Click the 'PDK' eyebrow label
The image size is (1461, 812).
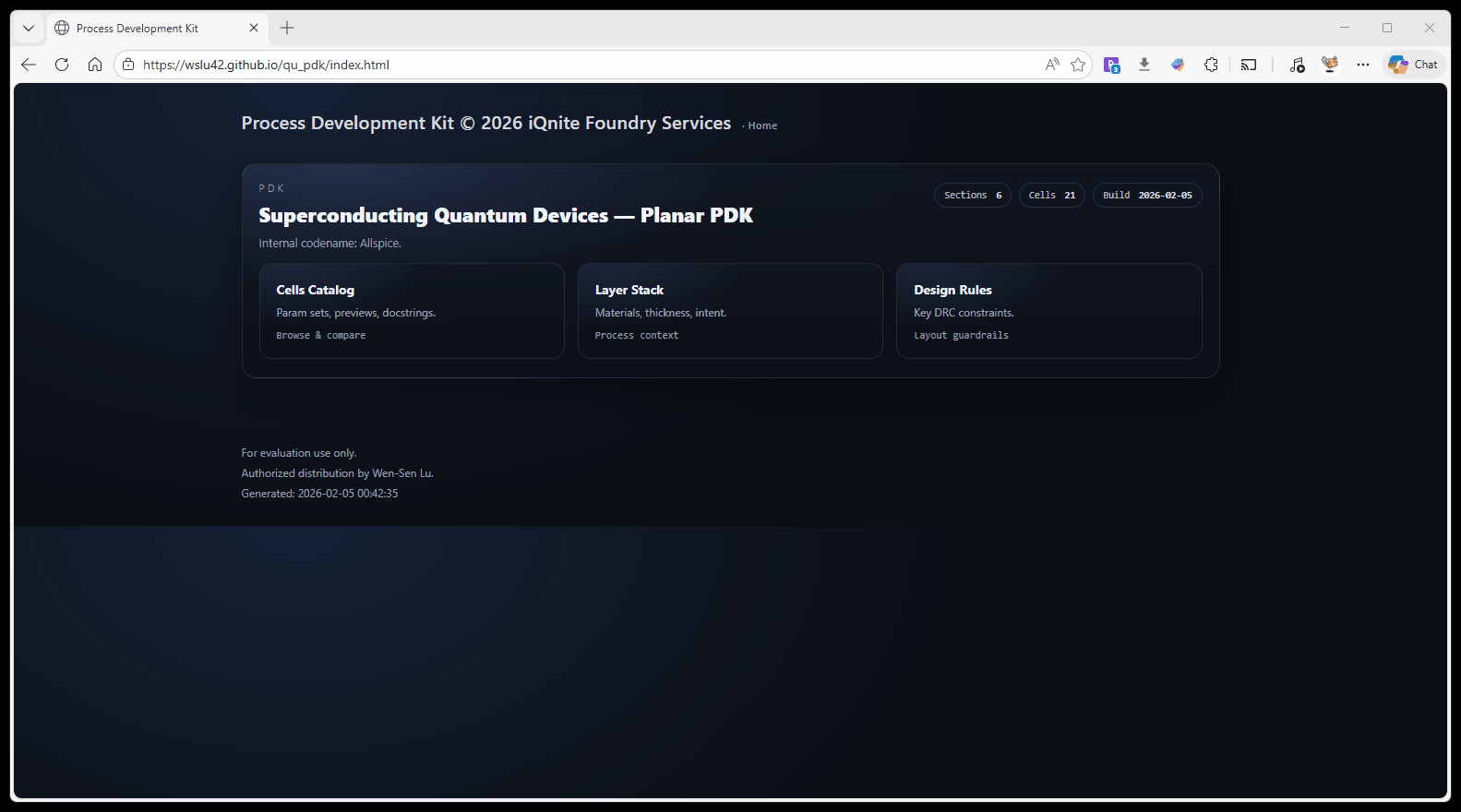tap(271, 188)
